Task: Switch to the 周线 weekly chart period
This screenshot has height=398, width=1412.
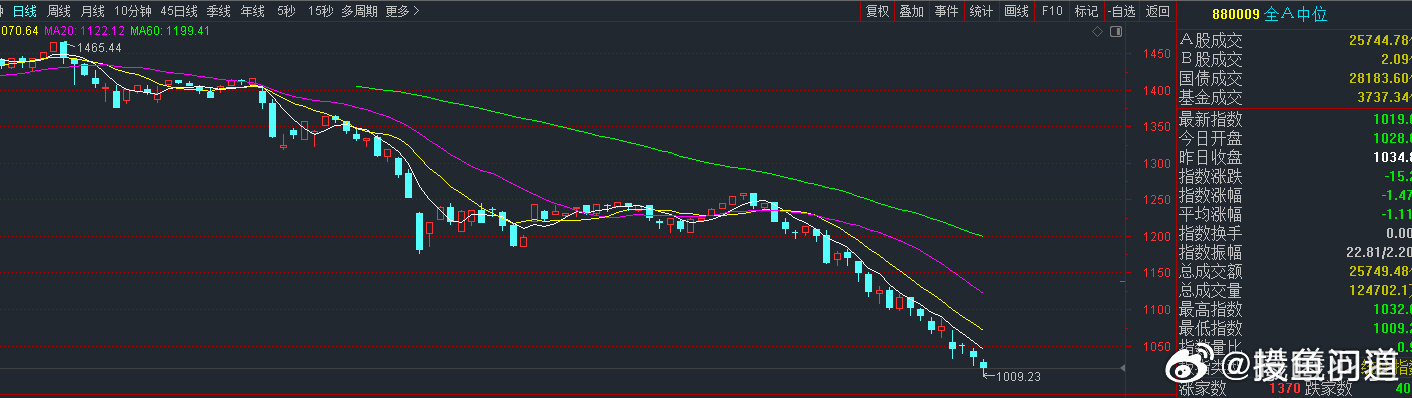Action: pyautogui.click(x=59, y=11)
